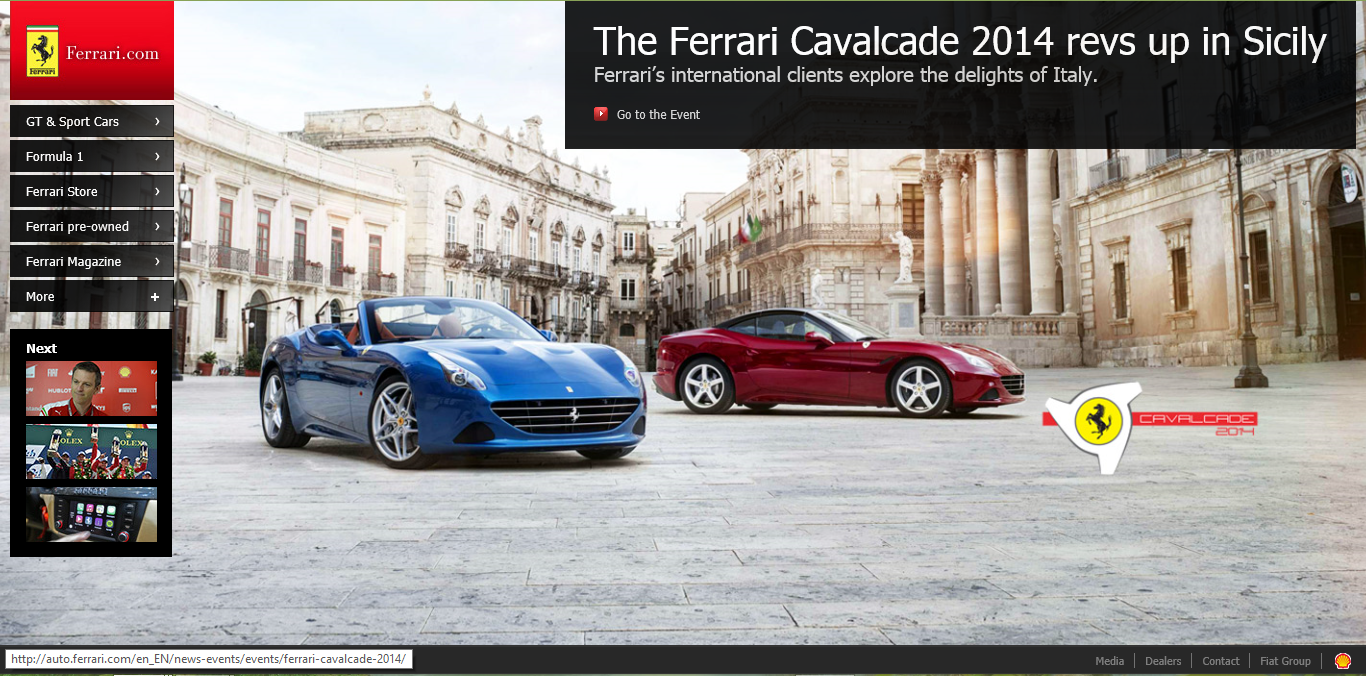Click the headline's subtitle about international clients

pos(846,75)
